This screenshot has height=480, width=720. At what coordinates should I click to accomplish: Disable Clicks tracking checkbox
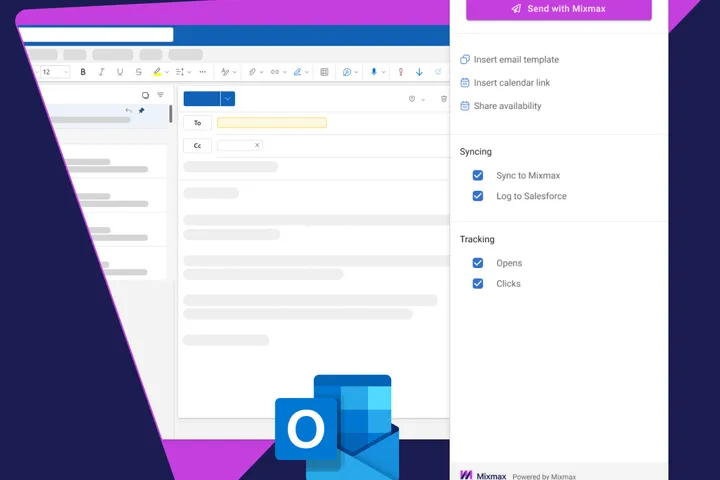click(478, 283)
